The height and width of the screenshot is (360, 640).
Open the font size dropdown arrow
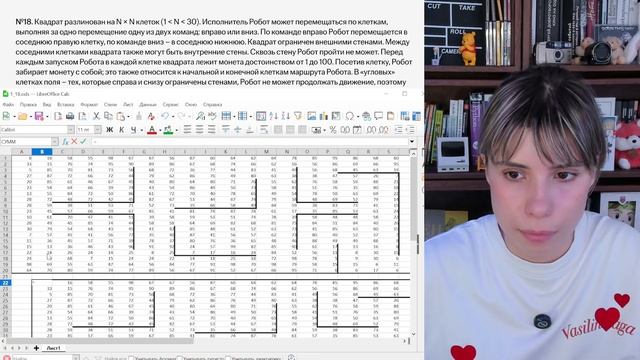(98, 130)
